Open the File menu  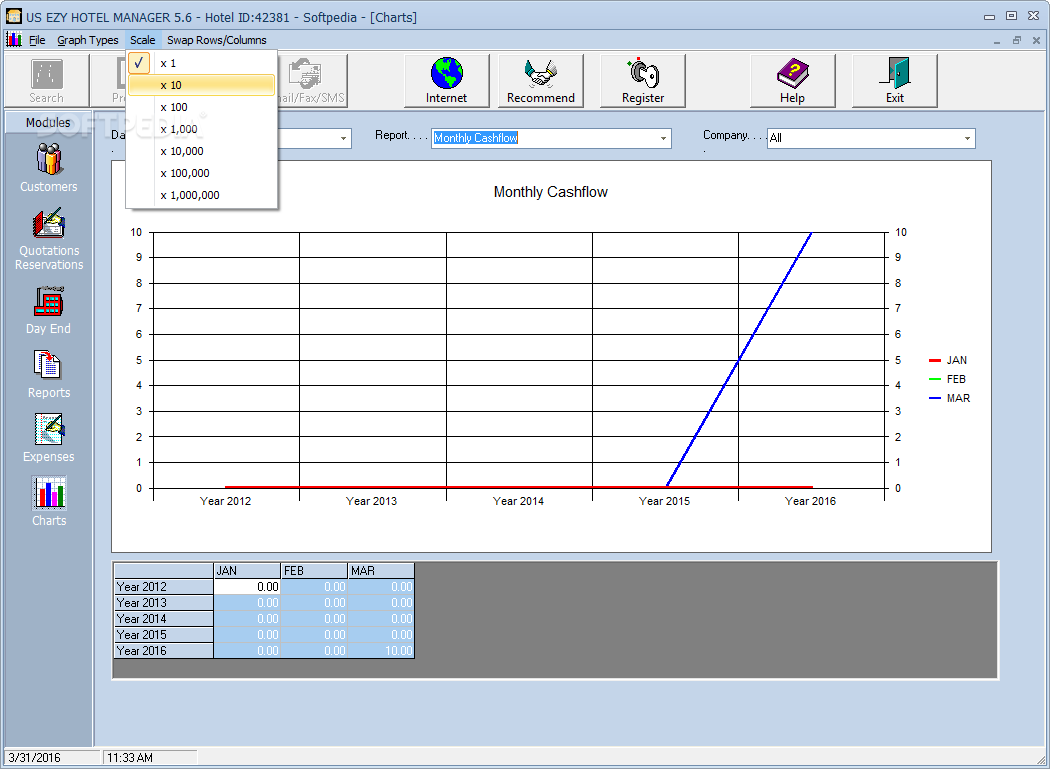pos(38,40)
